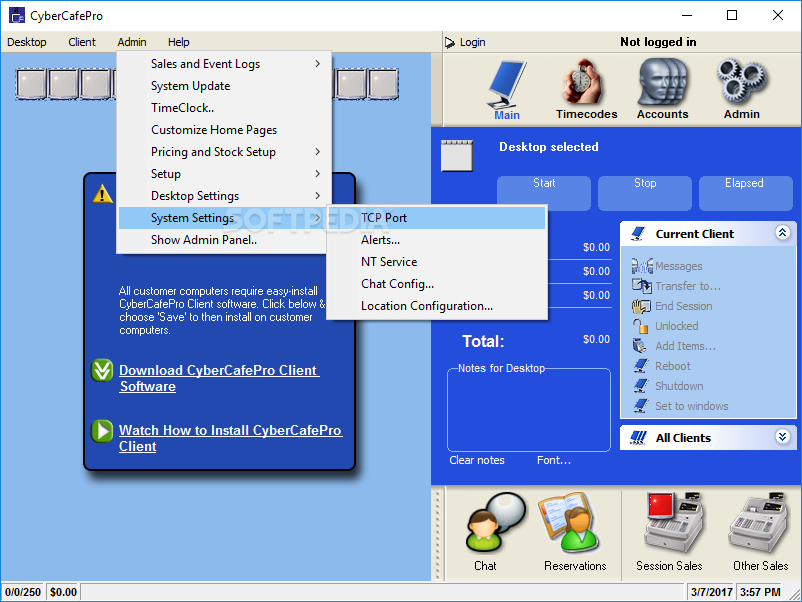Open the Accounts heads icon
The height and width of the screenshot is (602, 802).
pyautogui.click(x=663, y=82)
